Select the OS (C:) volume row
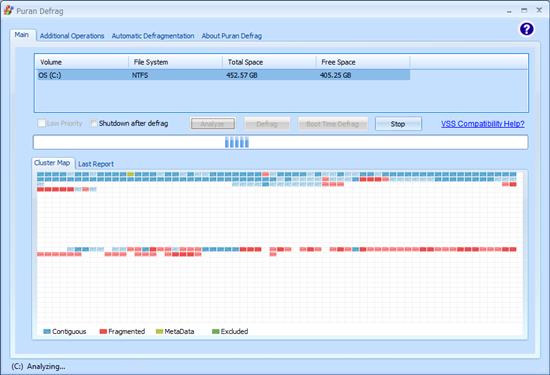550x375 pixels. (223, 75)
